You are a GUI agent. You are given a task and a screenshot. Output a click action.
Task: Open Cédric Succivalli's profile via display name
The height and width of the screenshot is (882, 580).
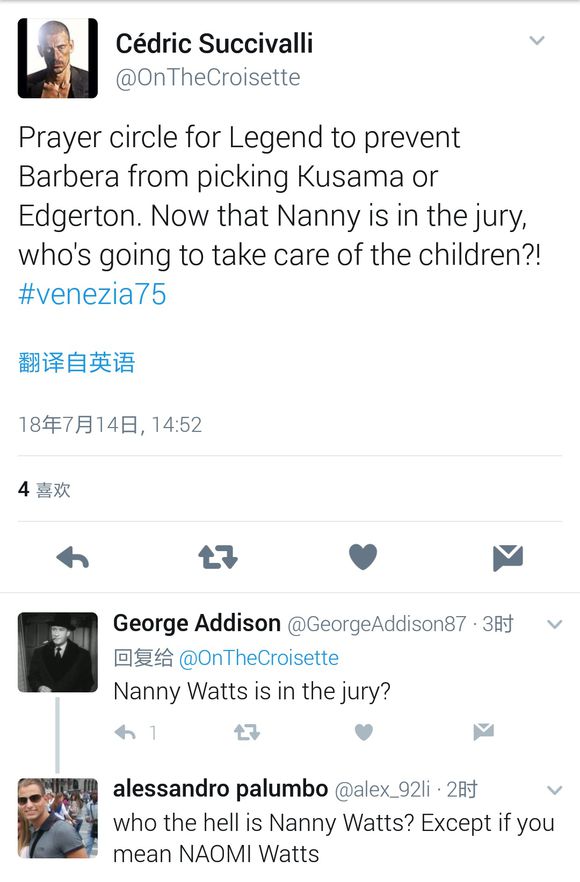pos(214,43)
